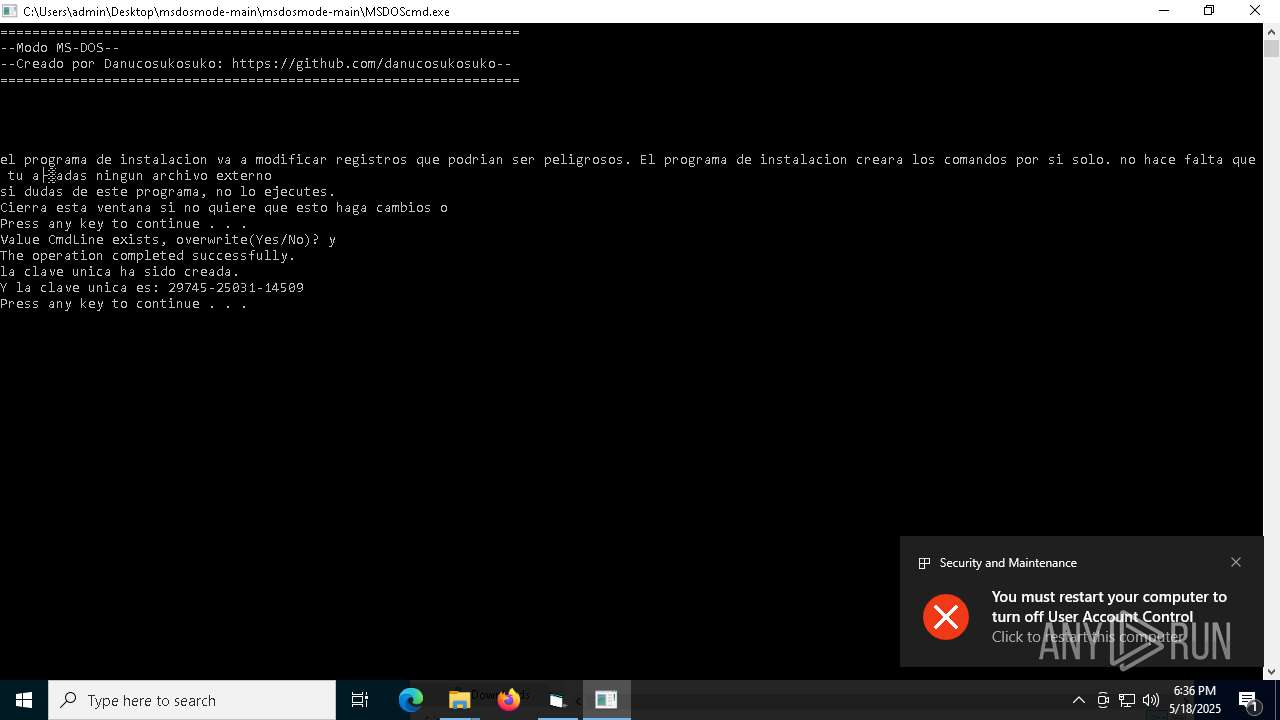
Task: Click 'Value CmdLine exists, overwrite' prompt line
Action: [x=168, y=240]
